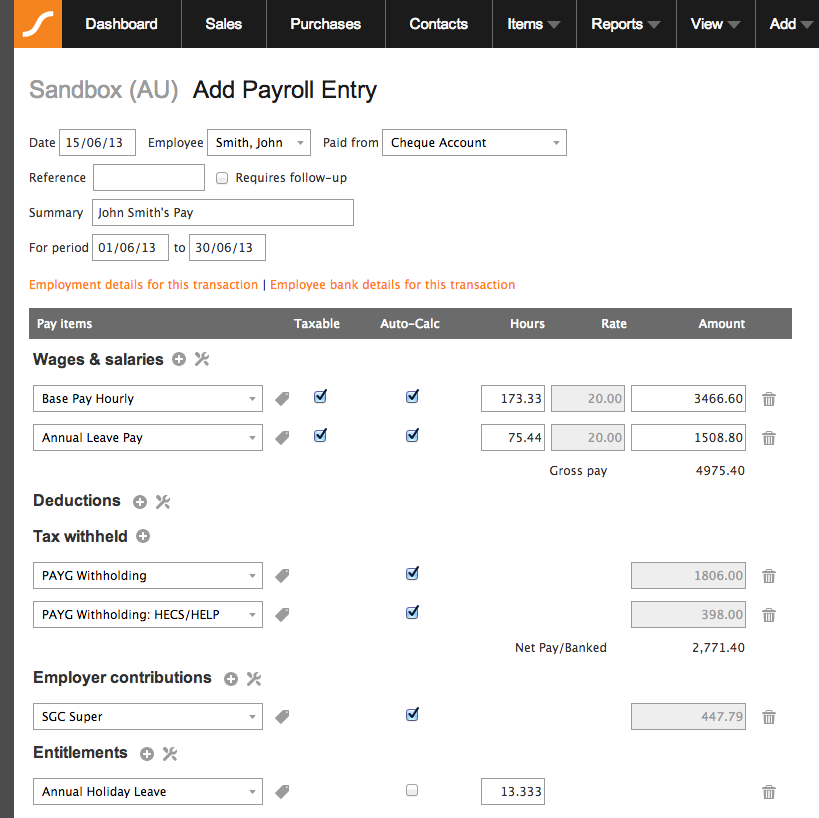Open Entitlements tools wrench icon

[170, 754]
